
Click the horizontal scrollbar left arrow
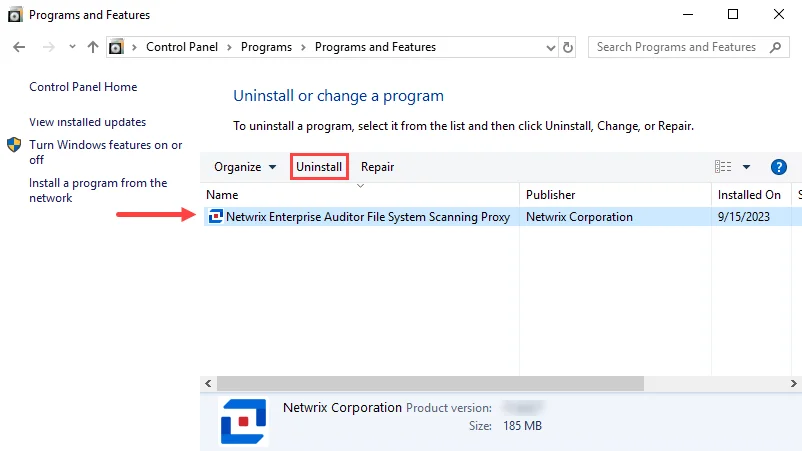tap(208, 383)
